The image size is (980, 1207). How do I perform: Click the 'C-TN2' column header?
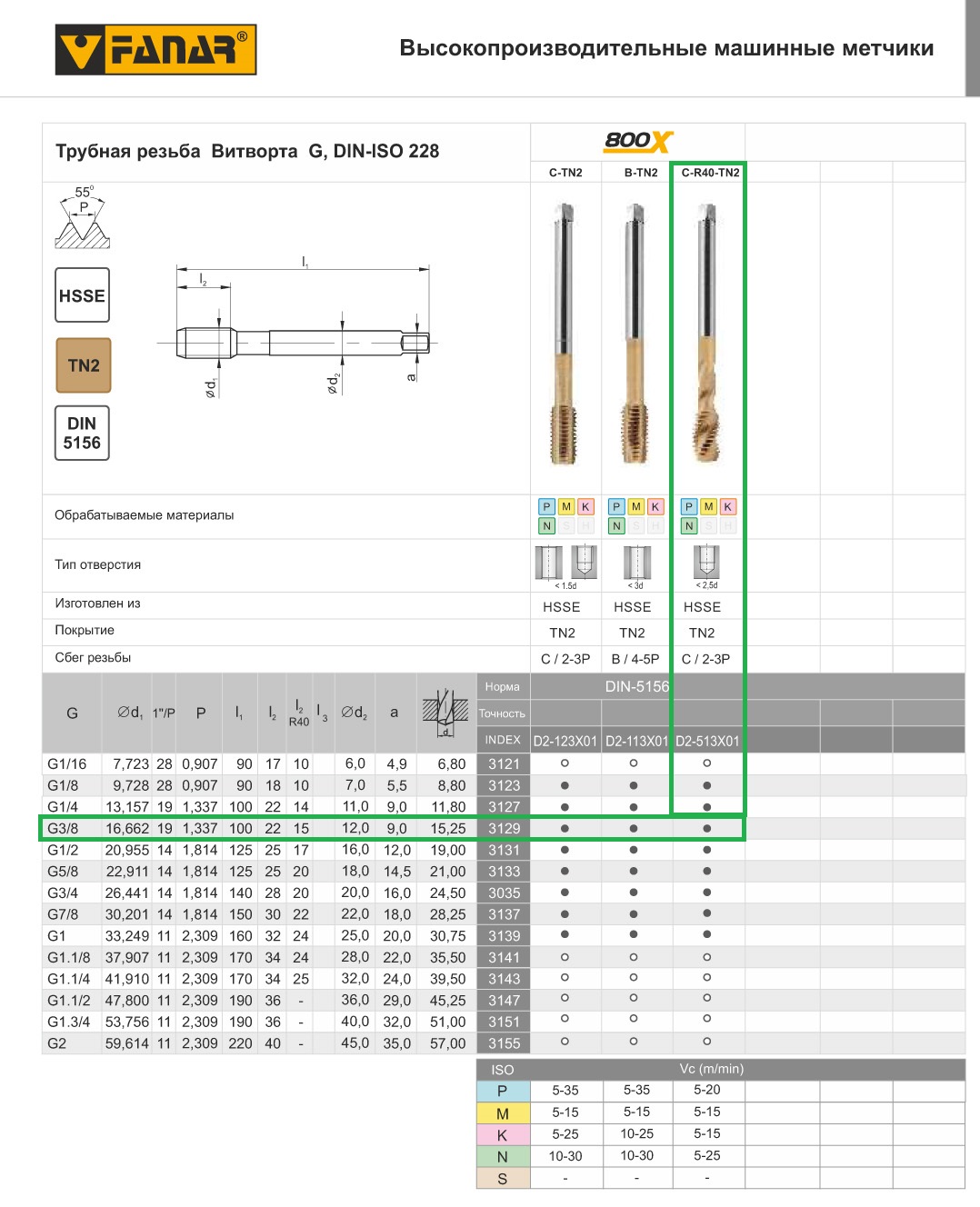click(x=565, y=173)
